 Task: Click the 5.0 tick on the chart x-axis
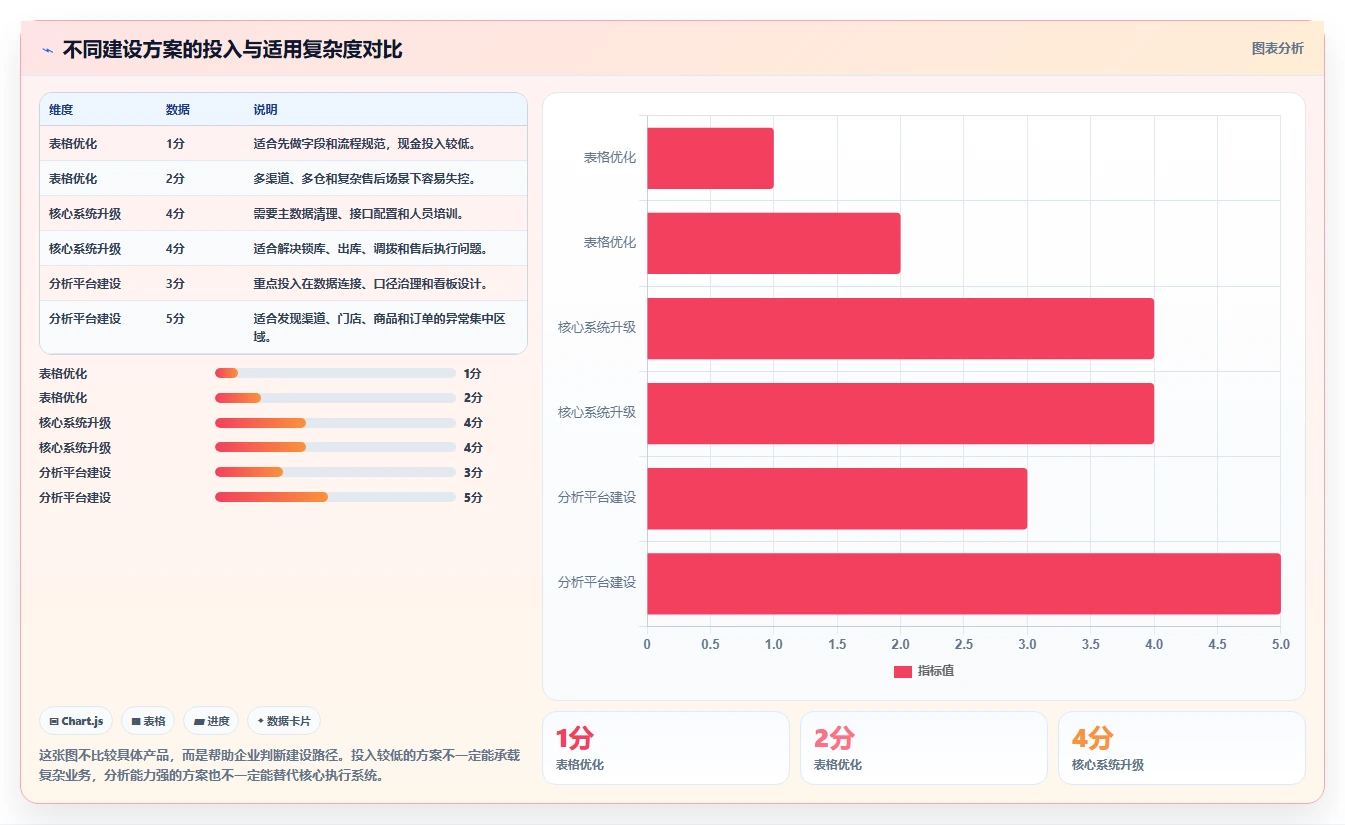(1280, 645)
